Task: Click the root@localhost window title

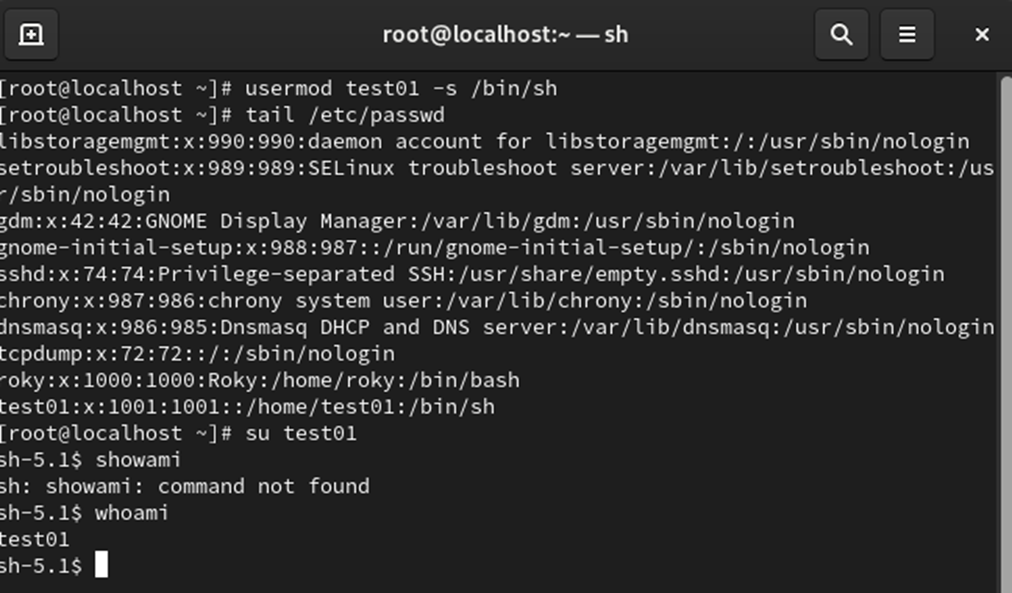Action: coord(505,35)
